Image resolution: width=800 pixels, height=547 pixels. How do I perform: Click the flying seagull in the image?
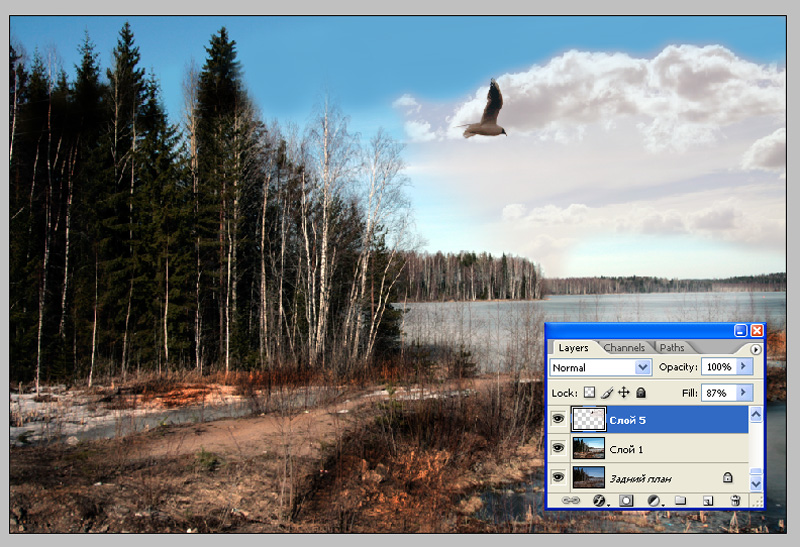[x=485, y=112]
